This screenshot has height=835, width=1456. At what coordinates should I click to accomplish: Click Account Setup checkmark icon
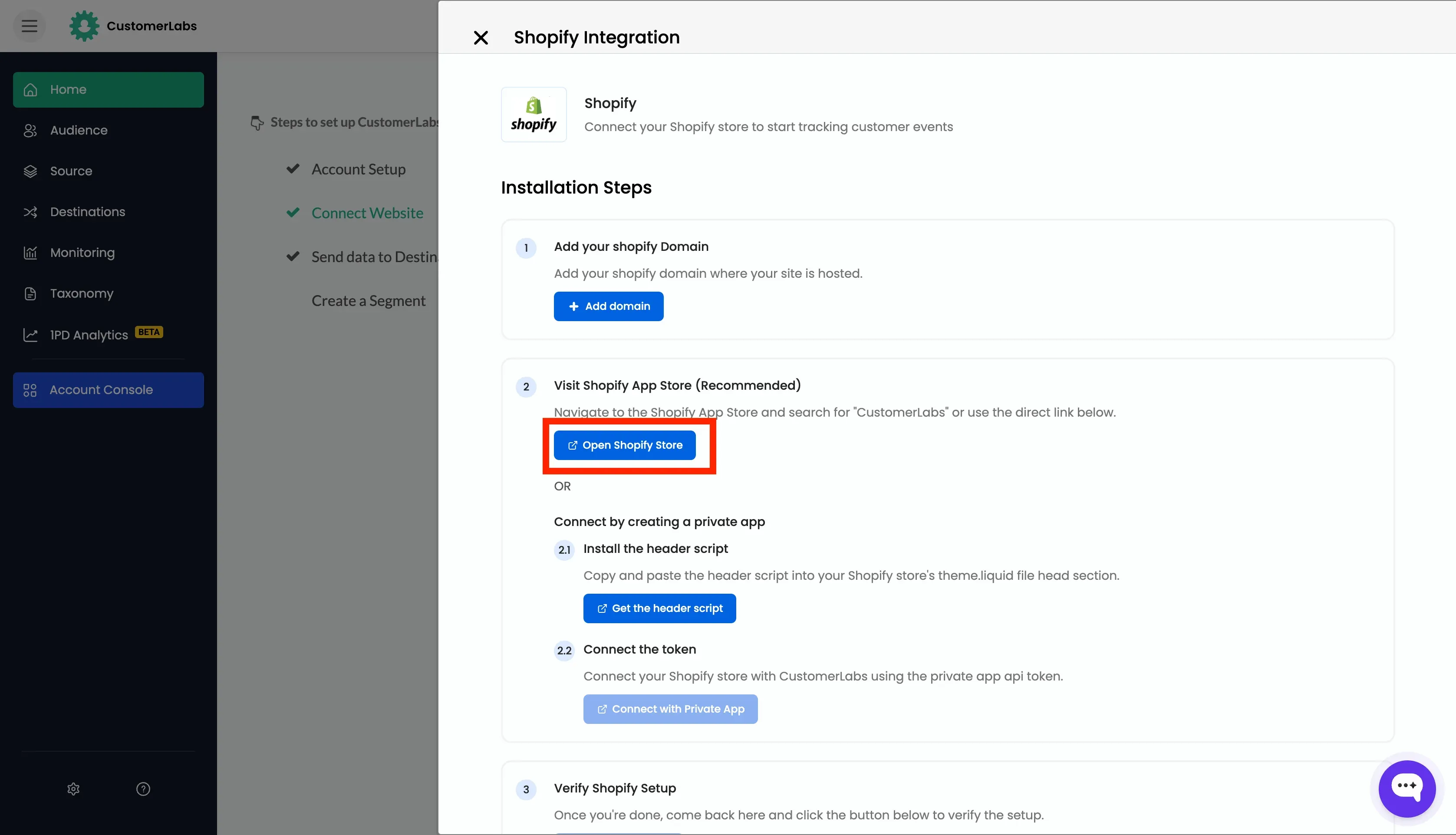click(x=293, y=168)
